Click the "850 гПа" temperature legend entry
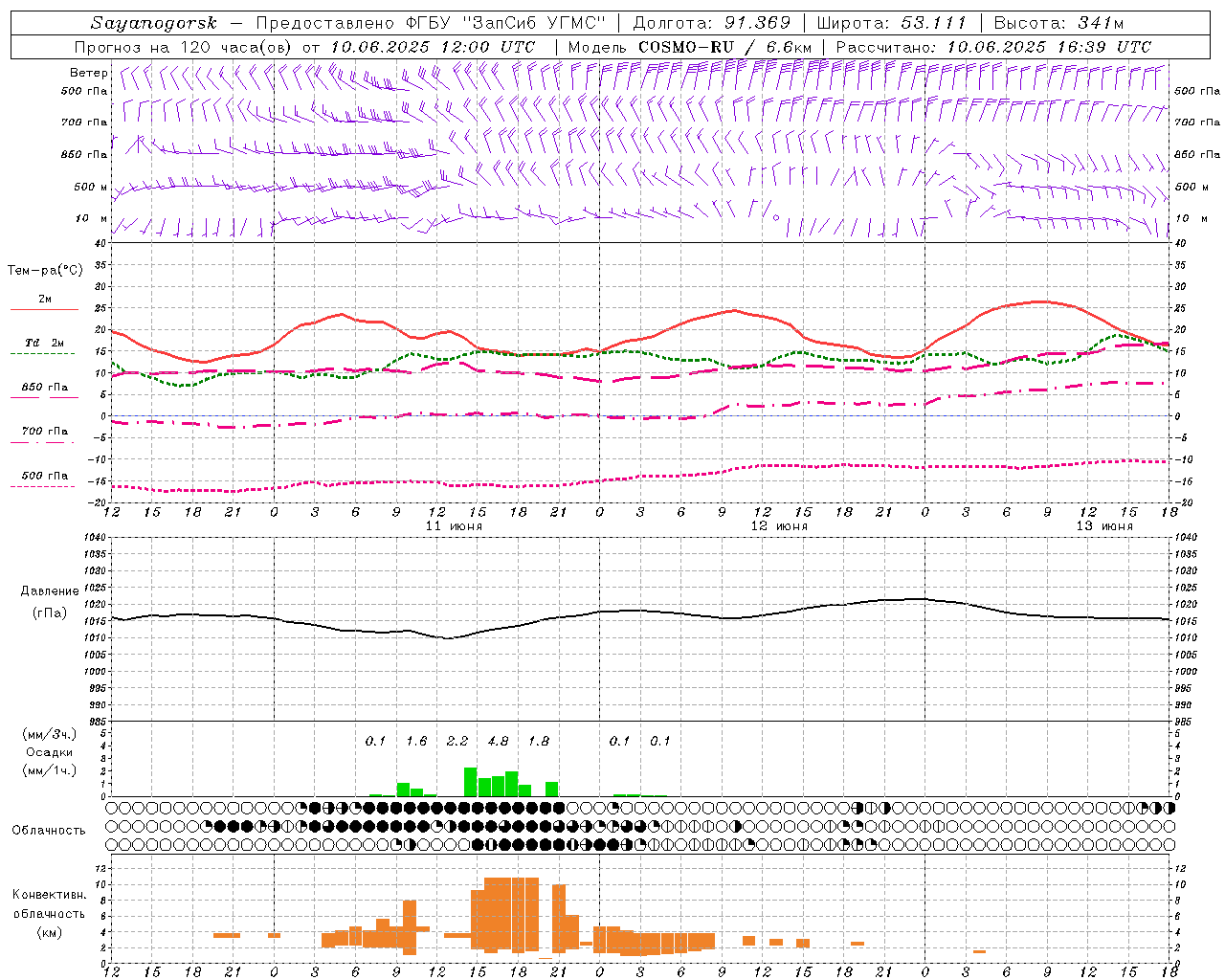The width and height of the screenshot is (1225, 980). pyautogui.click(x=45, y=388)
